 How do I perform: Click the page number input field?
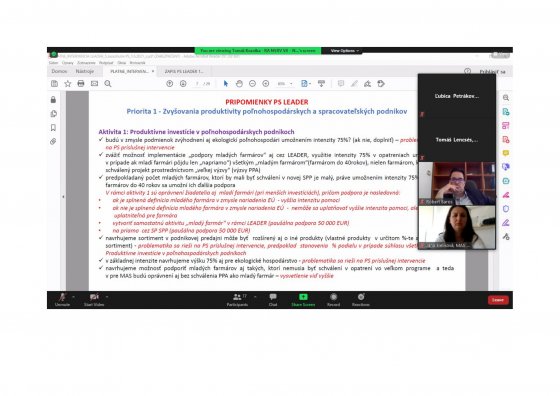click(x=198, y=84)
